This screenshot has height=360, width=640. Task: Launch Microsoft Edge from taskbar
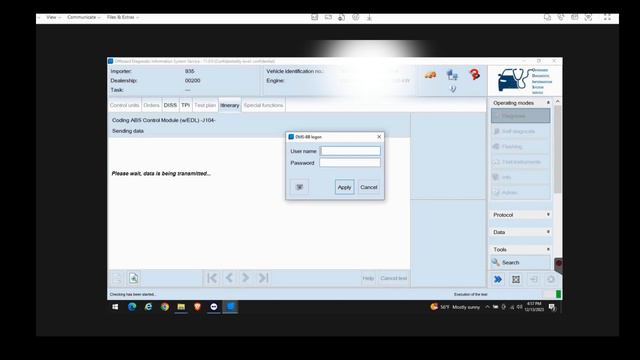pyautogui.click(x=132, y=307)
